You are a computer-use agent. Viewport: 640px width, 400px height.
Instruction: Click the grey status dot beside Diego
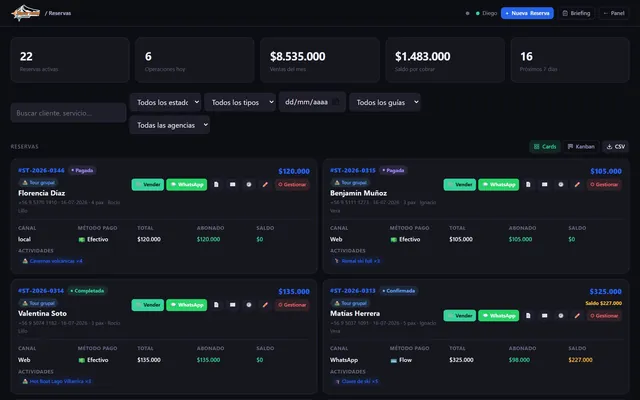[467, 13]
